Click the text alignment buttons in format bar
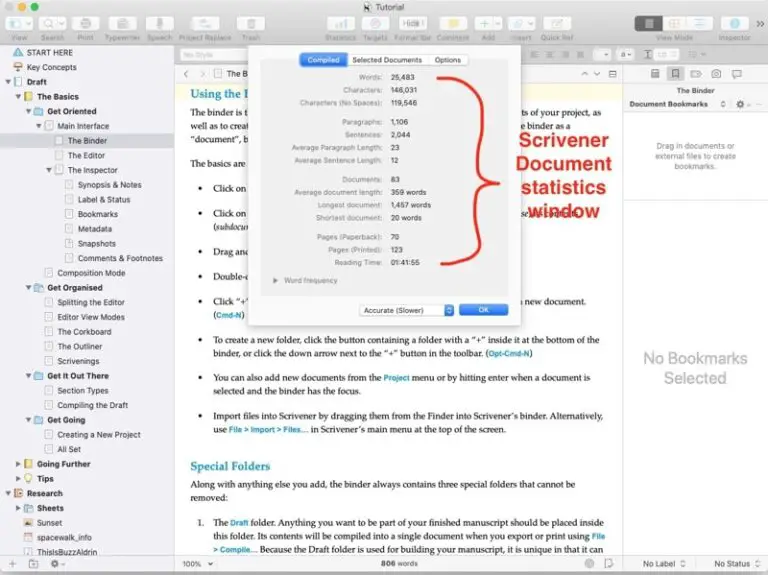The width and height of the screenshot is (768, 575). 557,54
